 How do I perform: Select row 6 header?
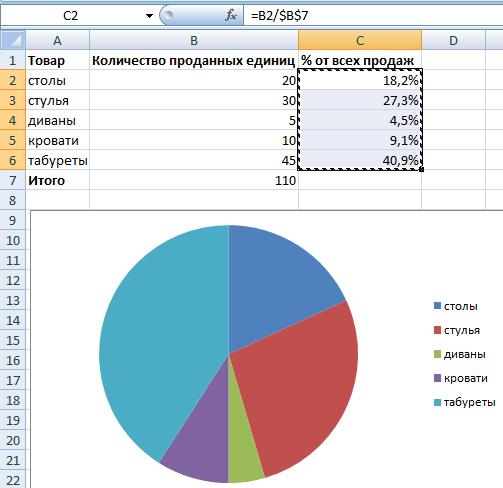pos(13,160)
